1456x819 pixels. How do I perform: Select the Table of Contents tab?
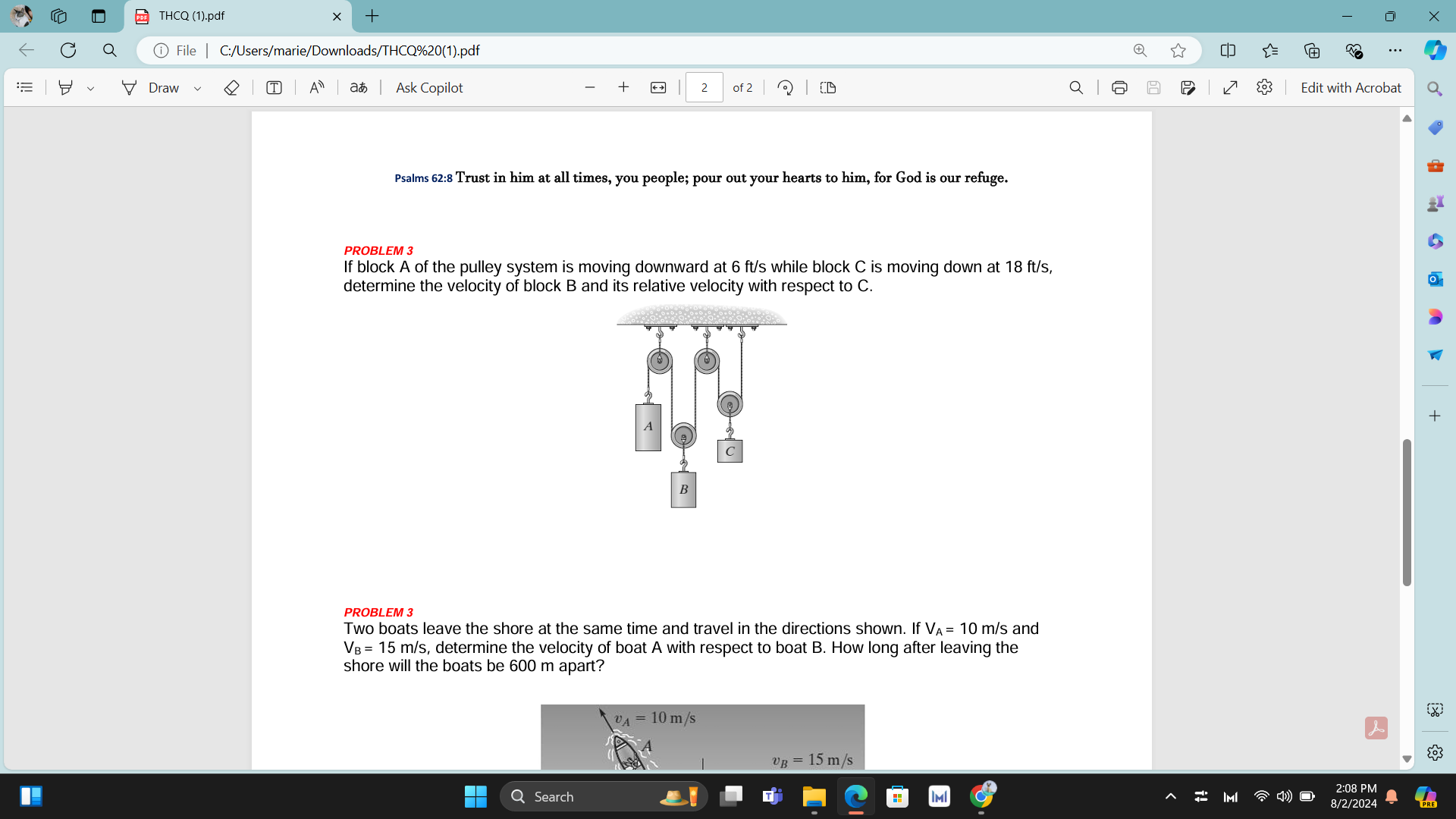pyautogui.click(x=24, y=87)
